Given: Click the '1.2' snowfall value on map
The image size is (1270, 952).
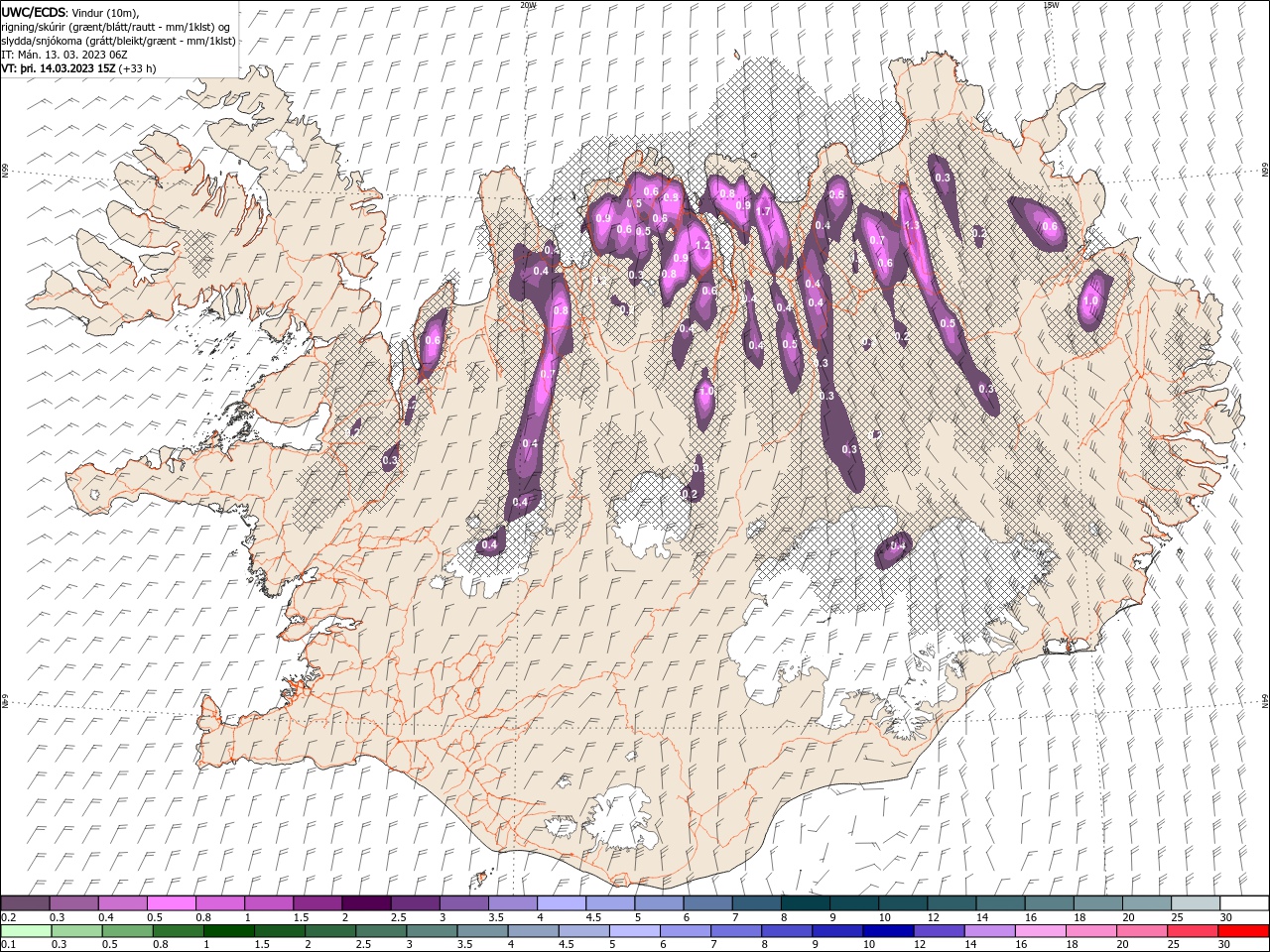Looking at the screenshot, I should pos(702,245).
